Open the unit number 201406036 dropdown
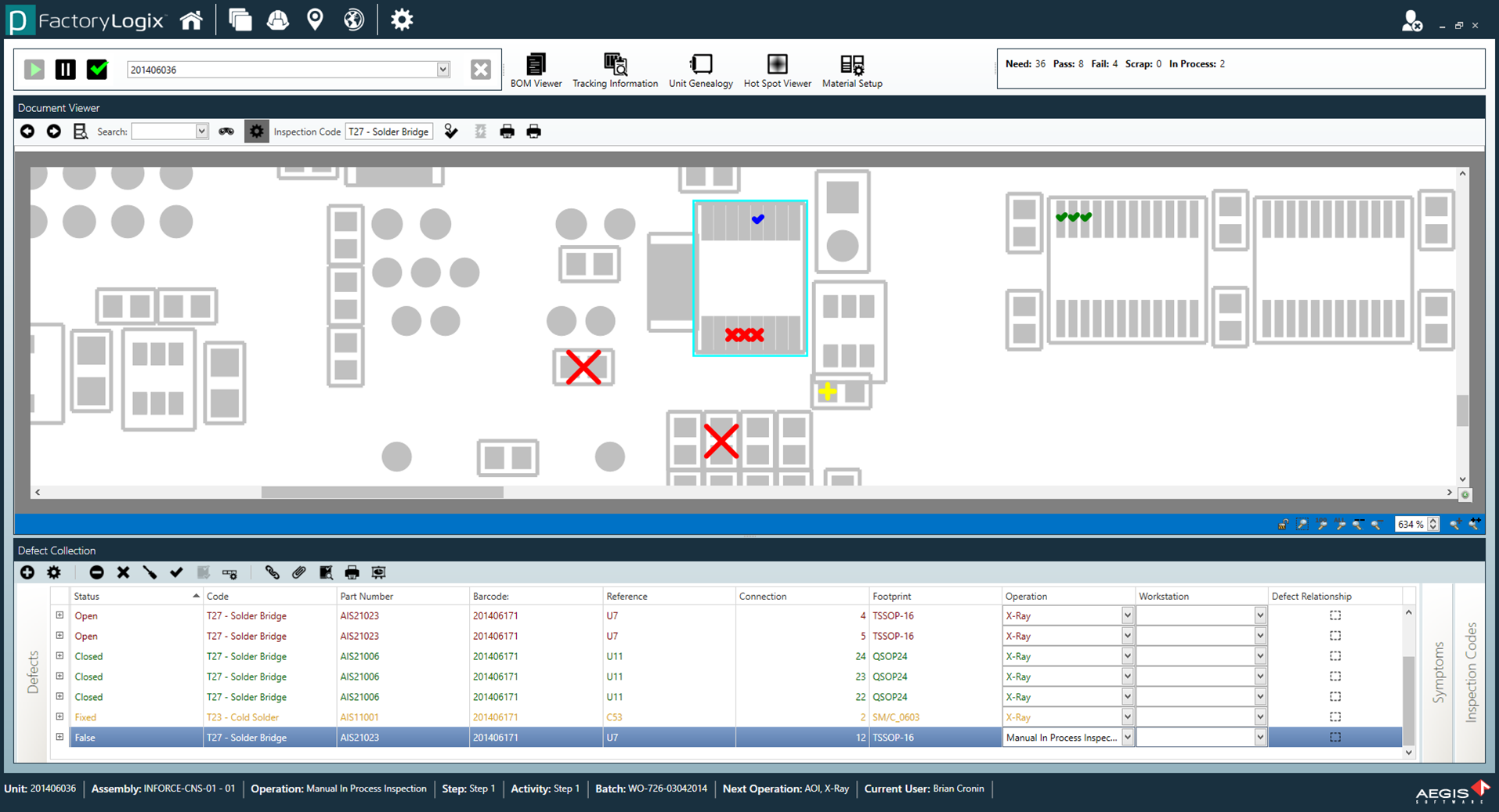The height and width of the screenshot is (812, 1499). [x=442, y=70]
